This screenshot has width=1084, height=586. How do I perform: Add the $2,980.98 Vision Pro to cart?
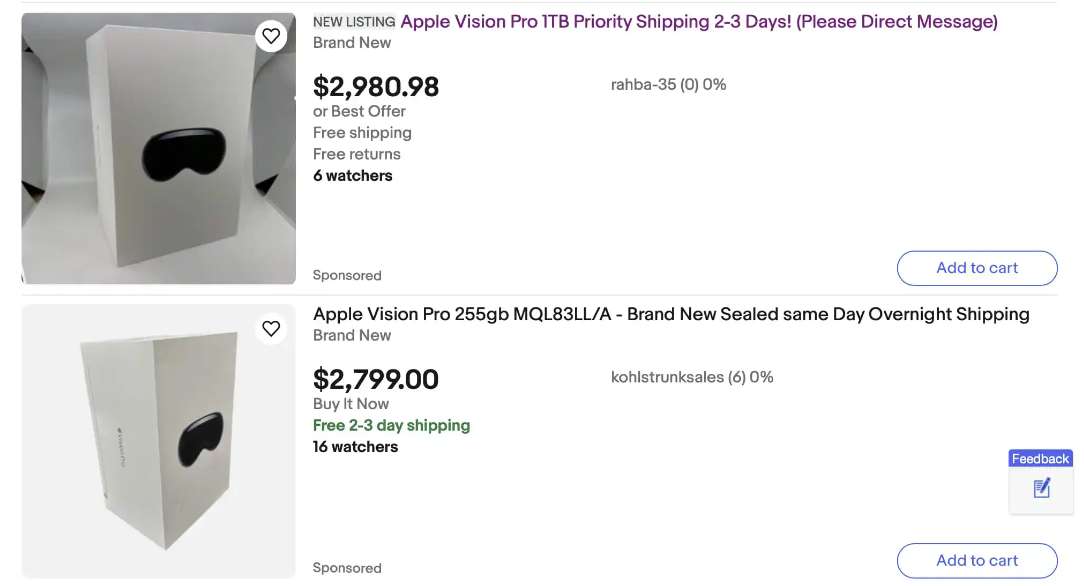tap(977, 268)
